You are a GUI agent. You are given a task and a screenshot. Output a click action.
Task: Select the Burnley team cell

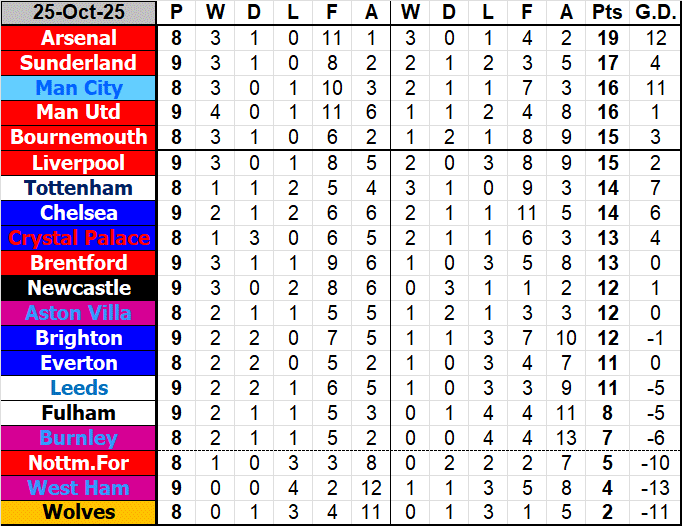pyautogui.click(x=79, y=438)
